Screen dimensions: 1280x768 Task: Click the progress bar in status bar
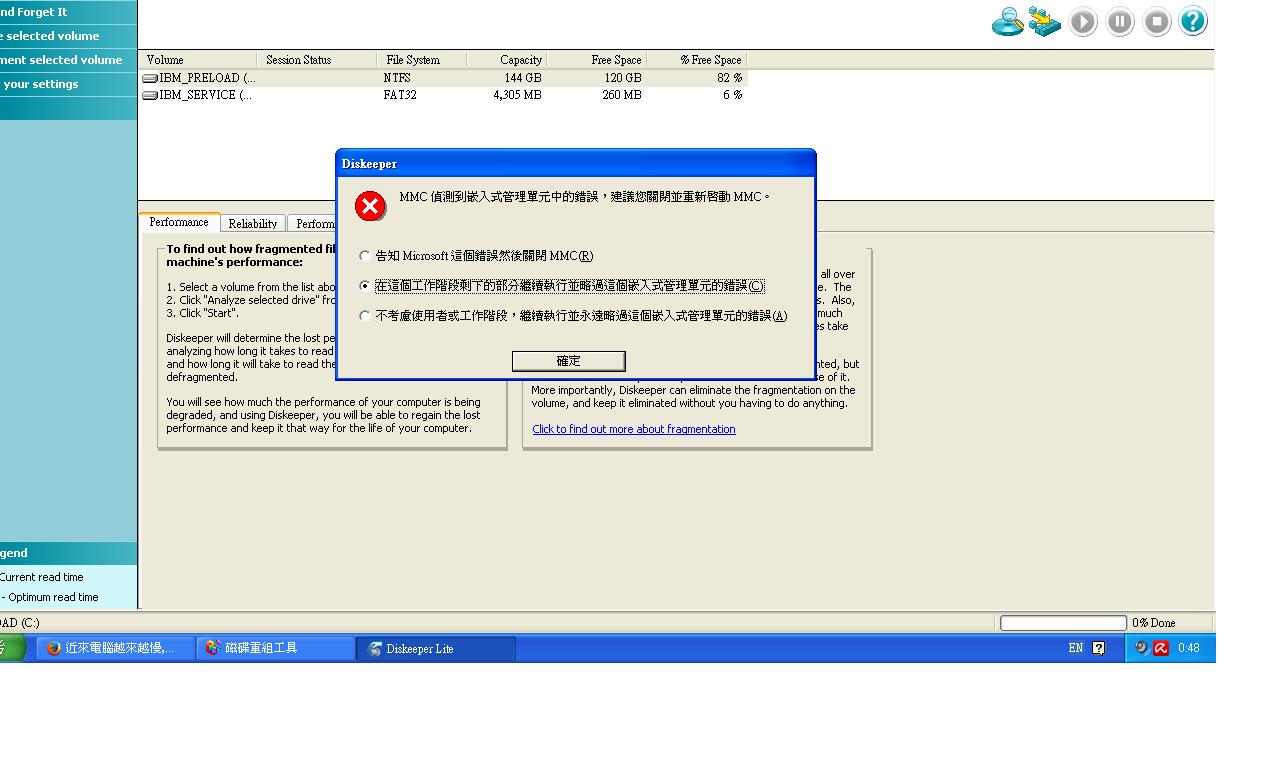coord(1063,623)
